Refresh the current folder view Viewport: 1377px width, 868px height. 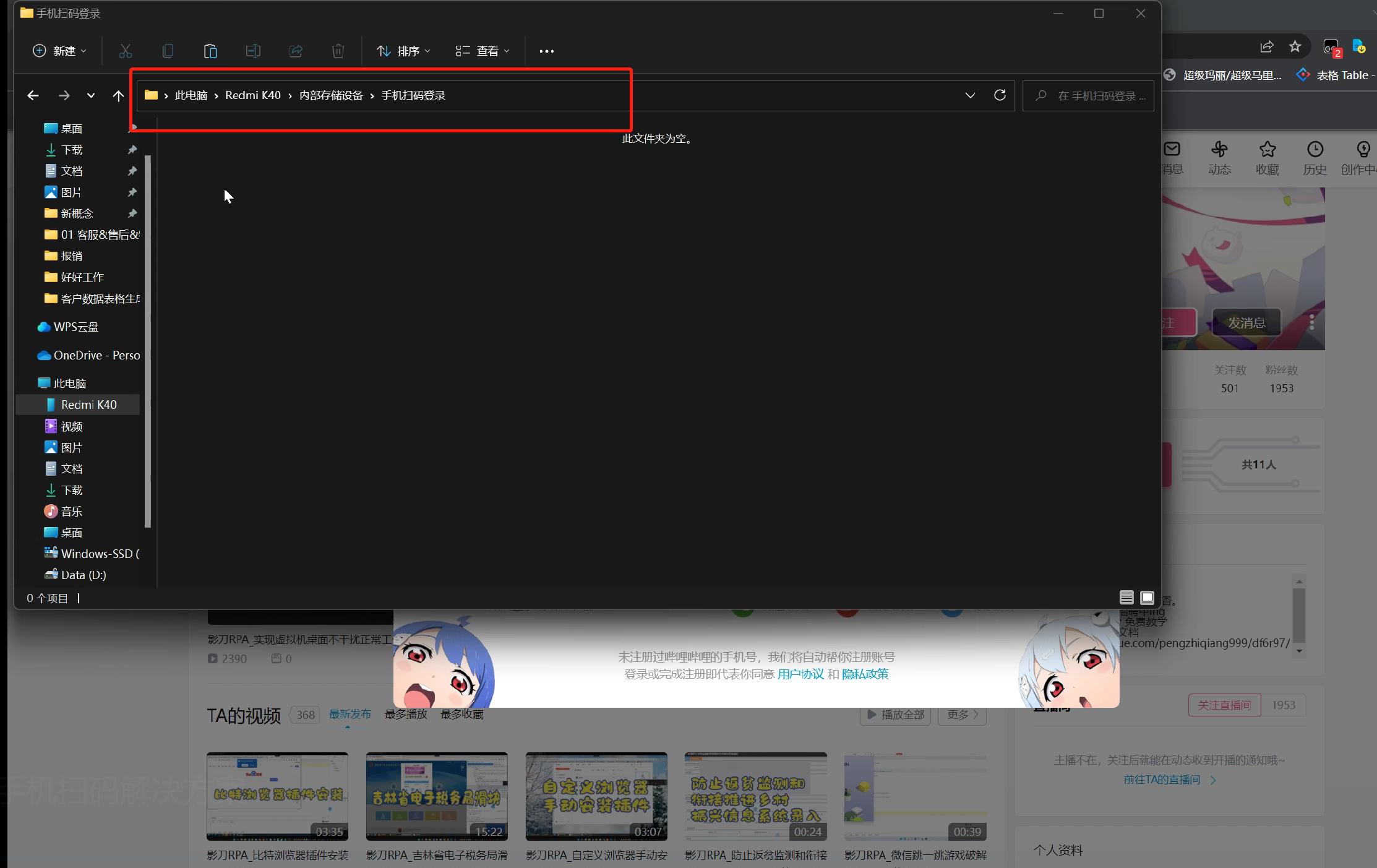(1000, 95)
